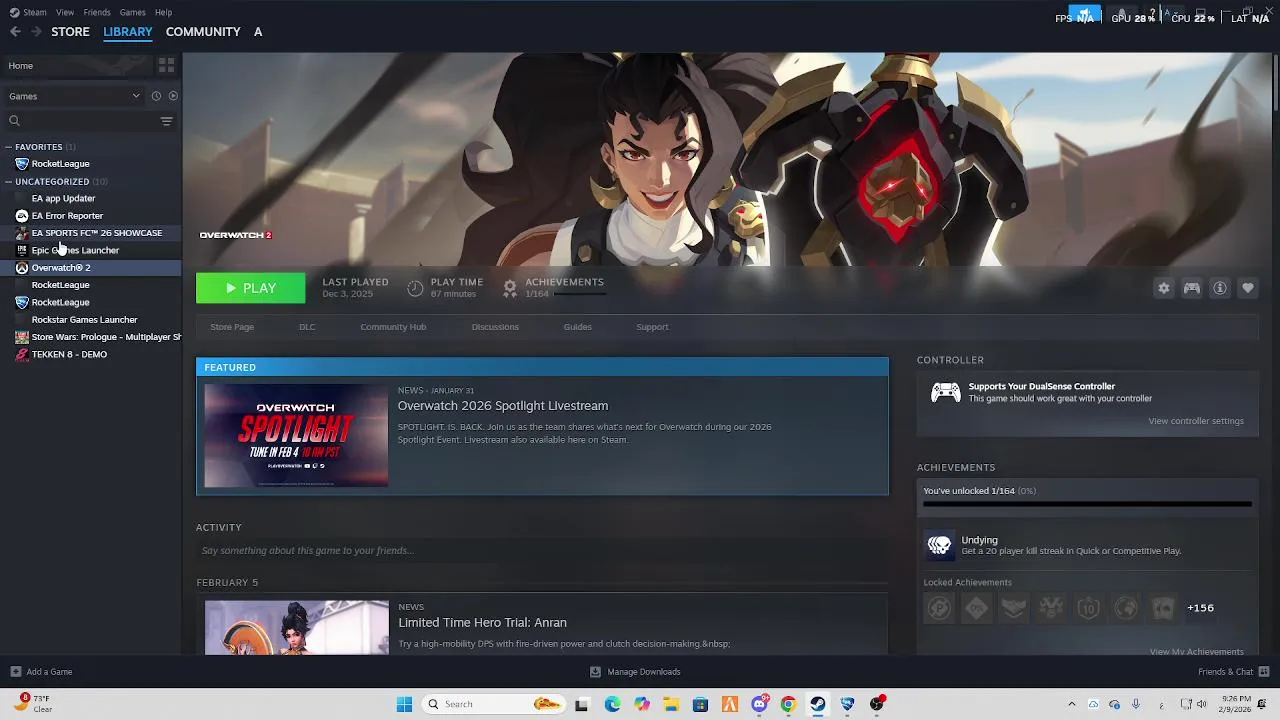Viewport: 1280px width, 720px height.
Task: Open the Store Page link
Action: [232, 327]
